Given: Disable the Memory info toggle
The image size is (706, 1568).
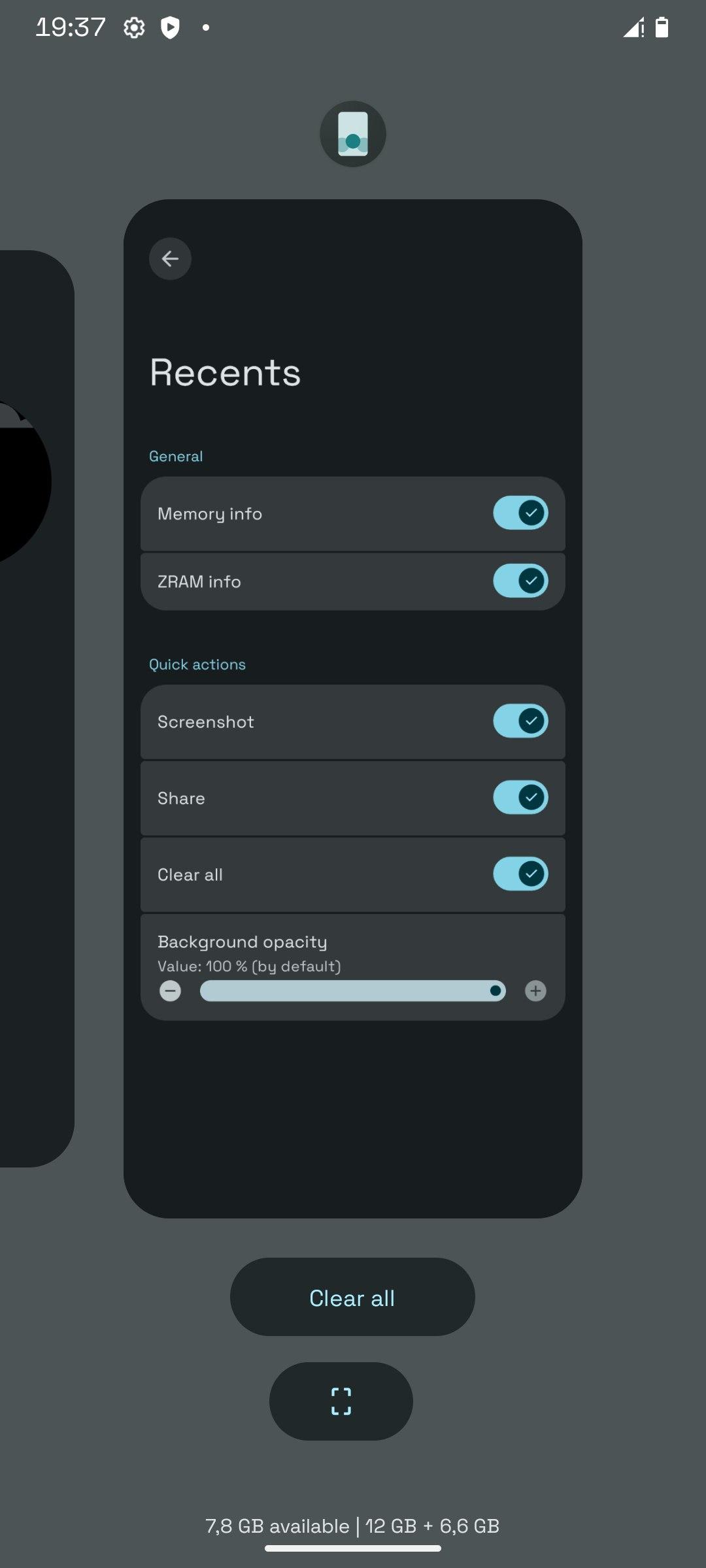Looking at the screenshot, I should (x=520, y=513).
